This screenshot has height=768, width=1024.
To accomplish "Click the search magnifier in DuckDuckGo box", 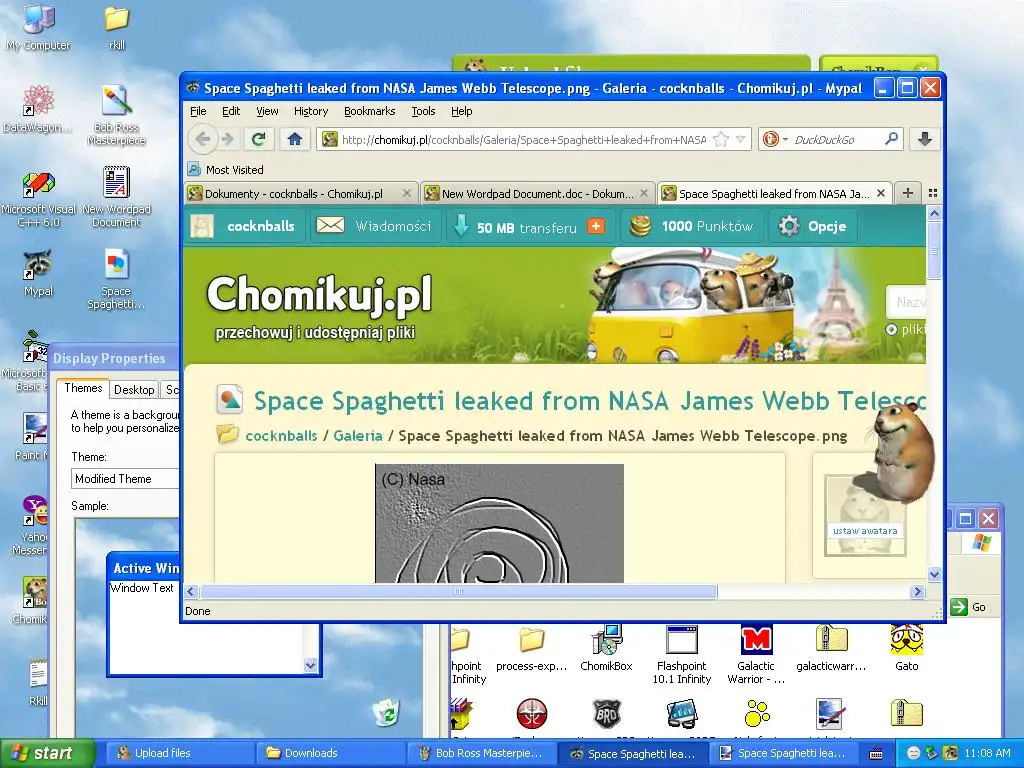I will pyautogui.click(x=891, y=139).
